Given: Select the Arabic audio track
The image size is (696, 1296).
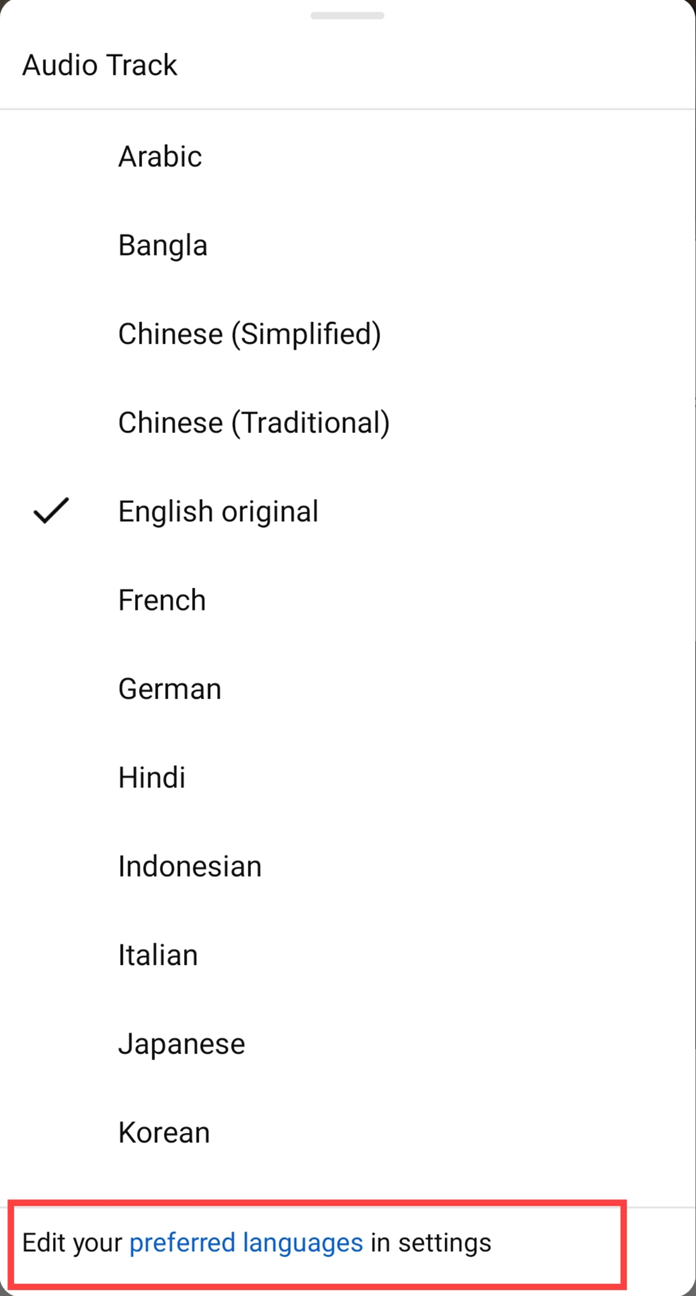Looking at the screenshot, I should 160,156.
